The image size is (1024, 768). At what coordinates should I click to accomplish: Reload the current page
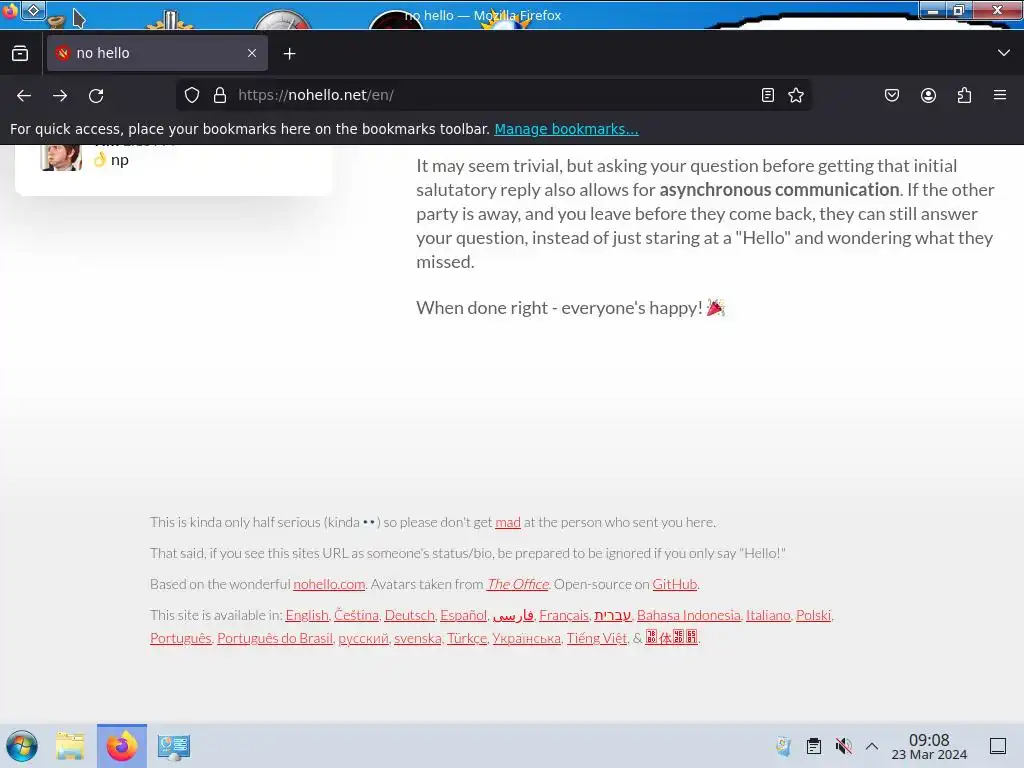click(x=96, y=95)
